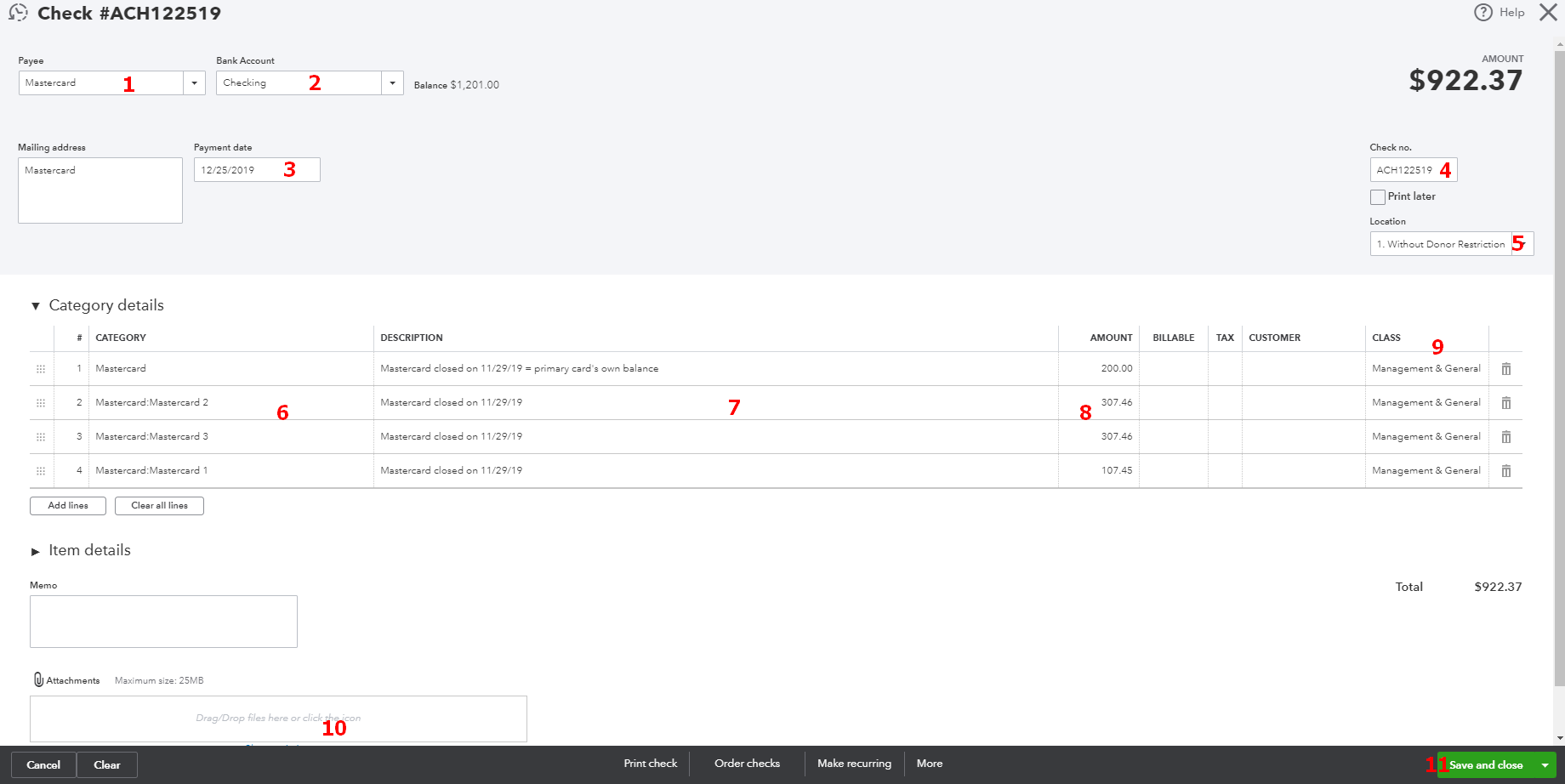Grab the drag handle of line 1

[x=41, y=369]
